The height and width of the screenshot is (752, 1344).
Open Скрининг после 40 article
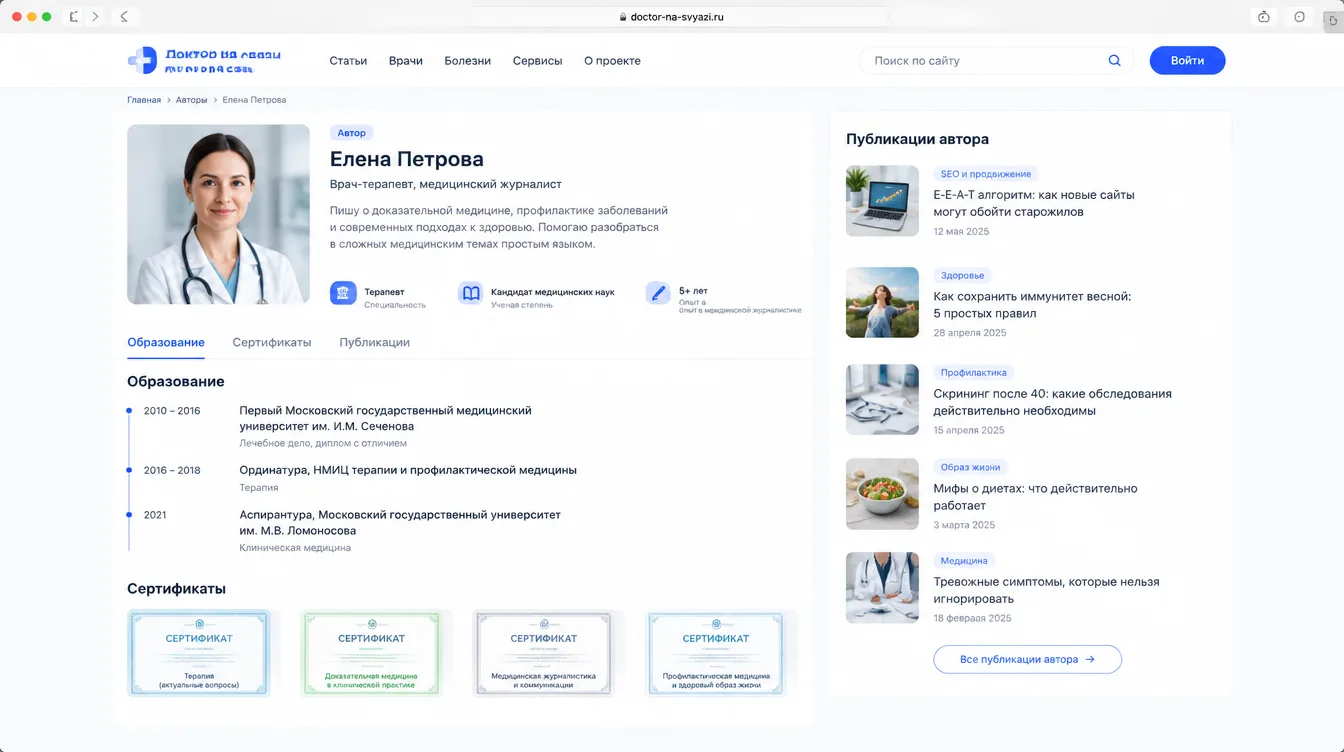pyautogui.click(x=1052, y=402)
